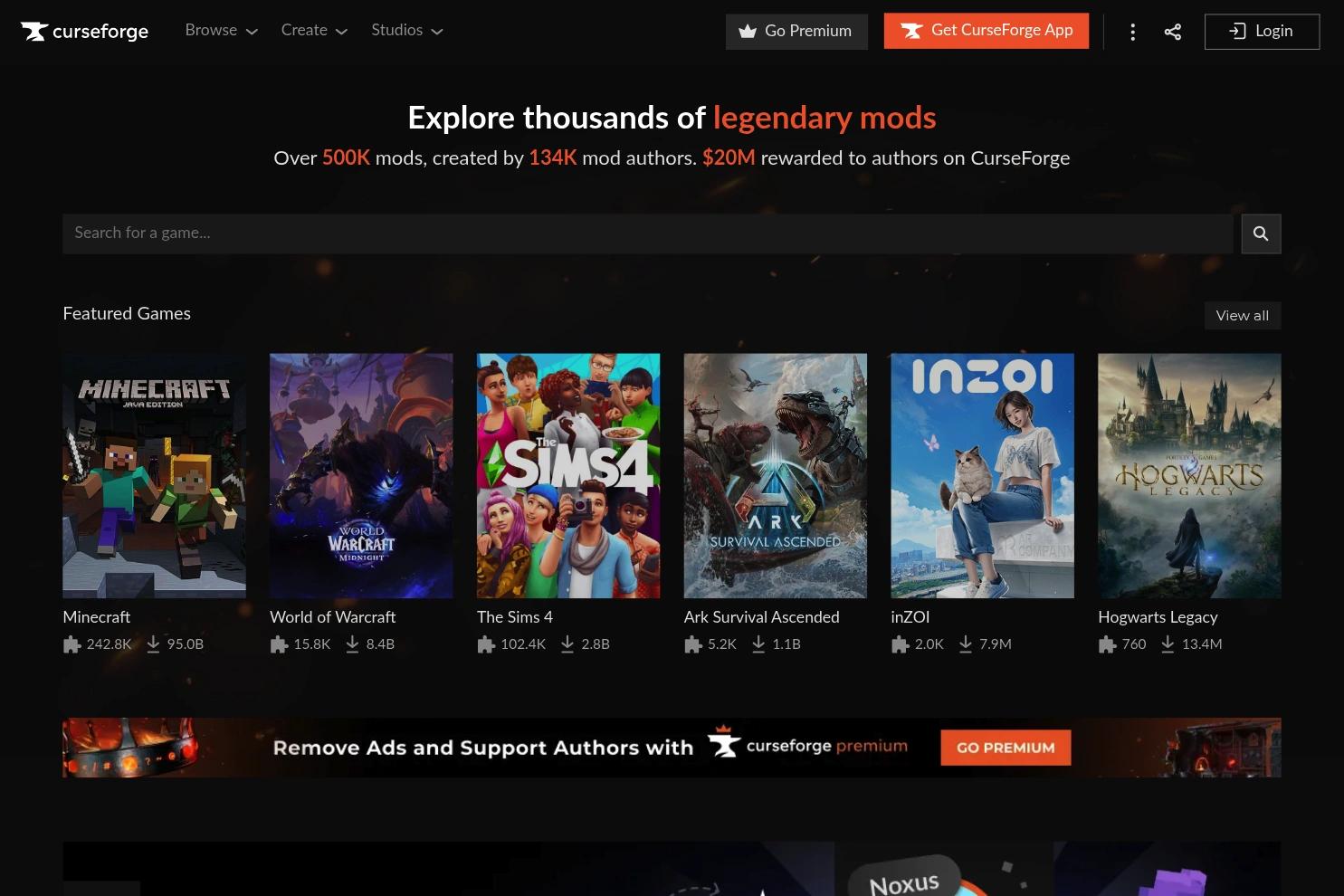Viewport: 1344px width, 896px height.
Task: Click the CurseForge anvil logo
Action: [84, 32]
